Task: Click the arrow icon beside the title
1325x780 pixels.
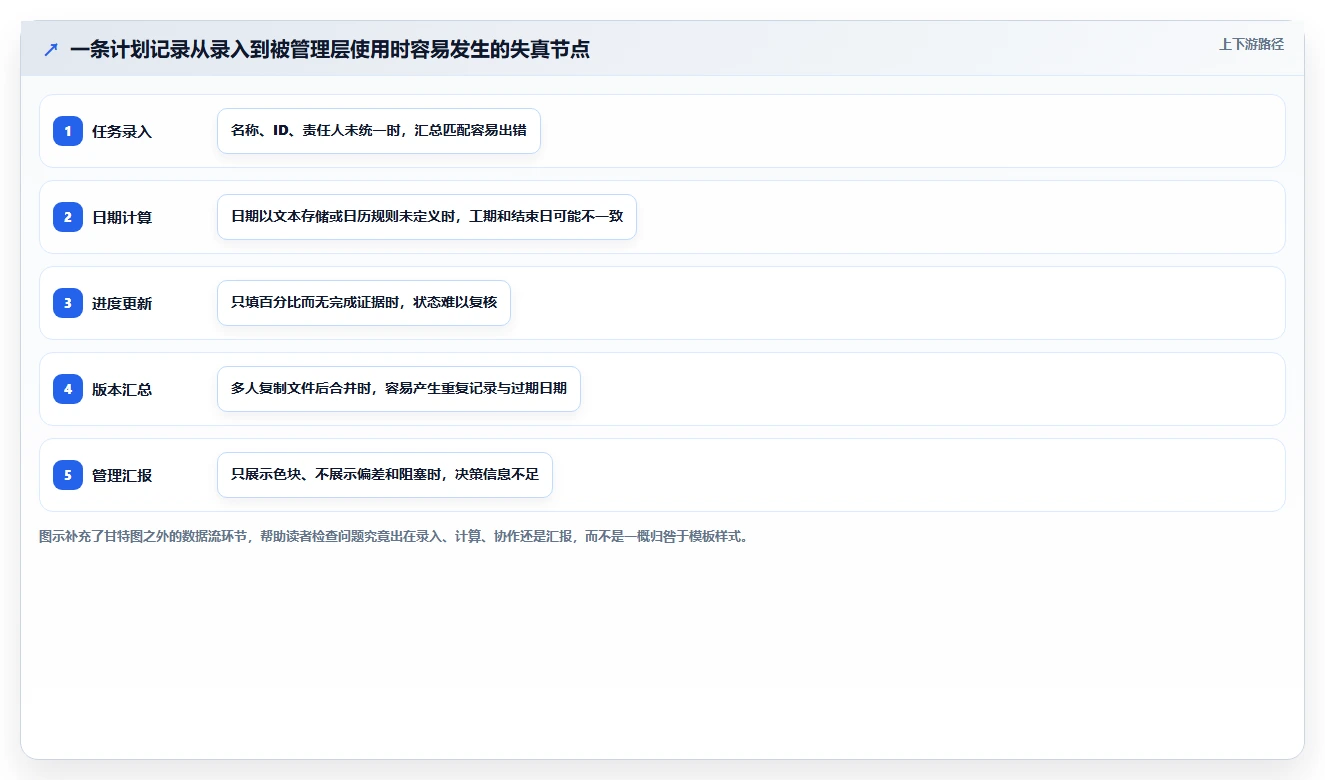Action: coord(51,49)
